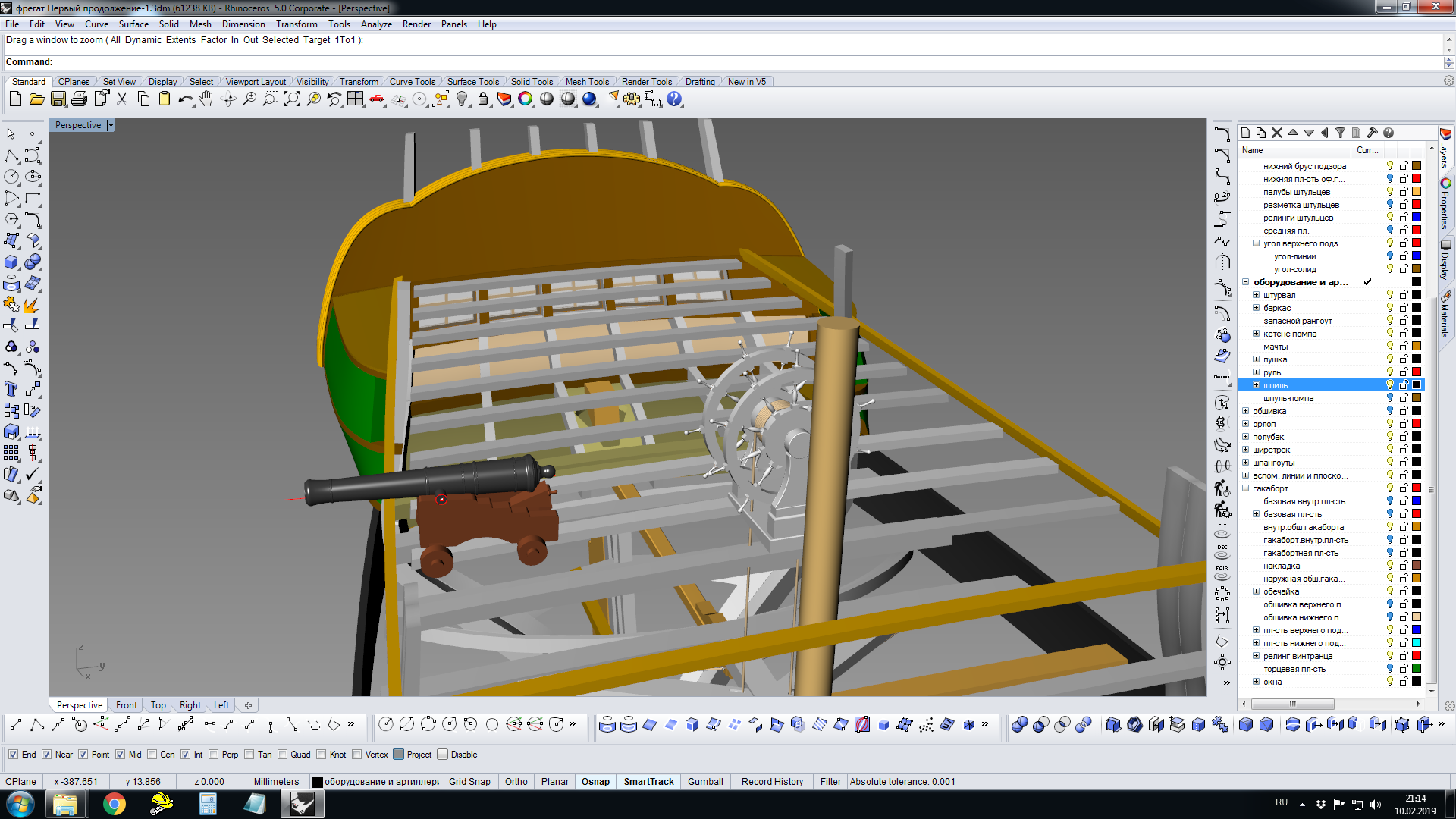Click the Undo arrow icon

(x=185, y=99)
